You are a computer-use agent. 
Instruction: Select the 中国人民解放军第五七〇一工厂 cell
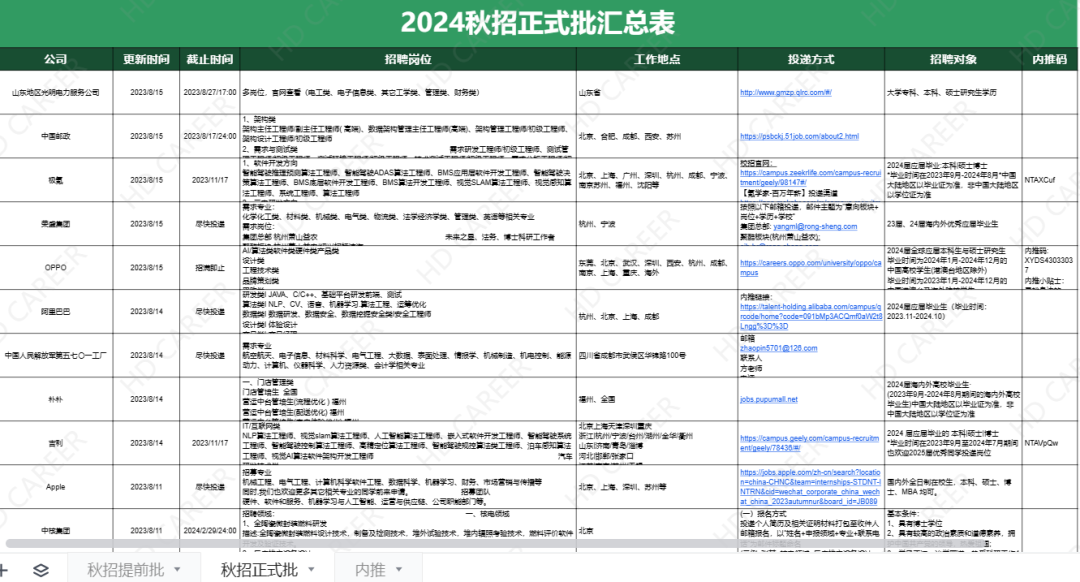click(x=56, y=355)
